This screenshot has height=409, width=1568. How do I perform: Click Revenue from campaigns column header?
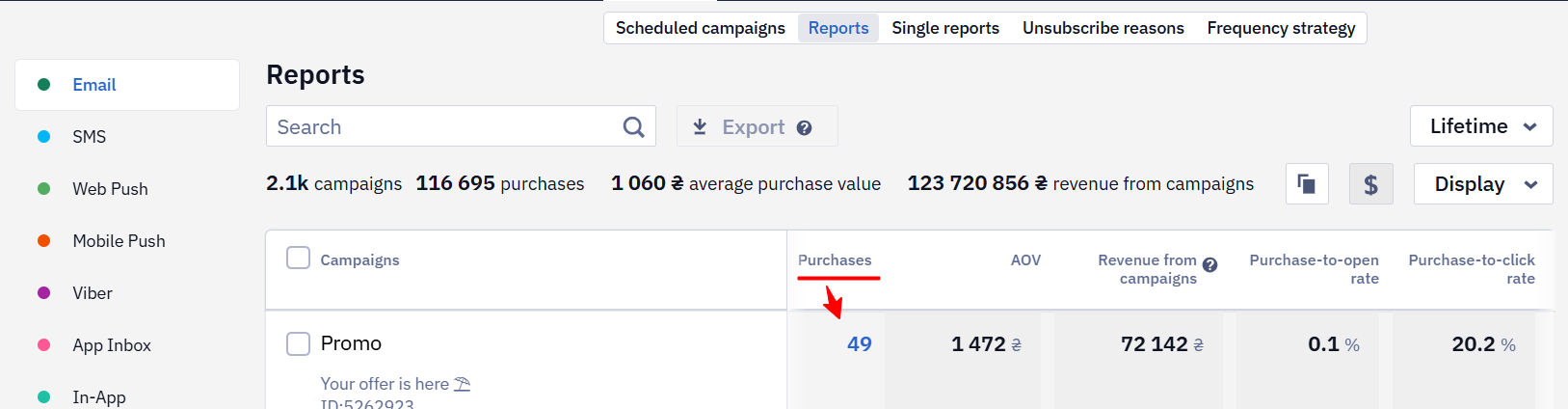coord(1147,269)
